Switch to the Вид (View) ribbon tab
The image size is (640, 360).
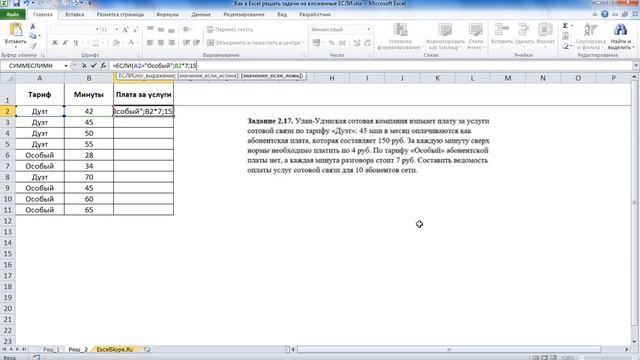tap(282, 14)
